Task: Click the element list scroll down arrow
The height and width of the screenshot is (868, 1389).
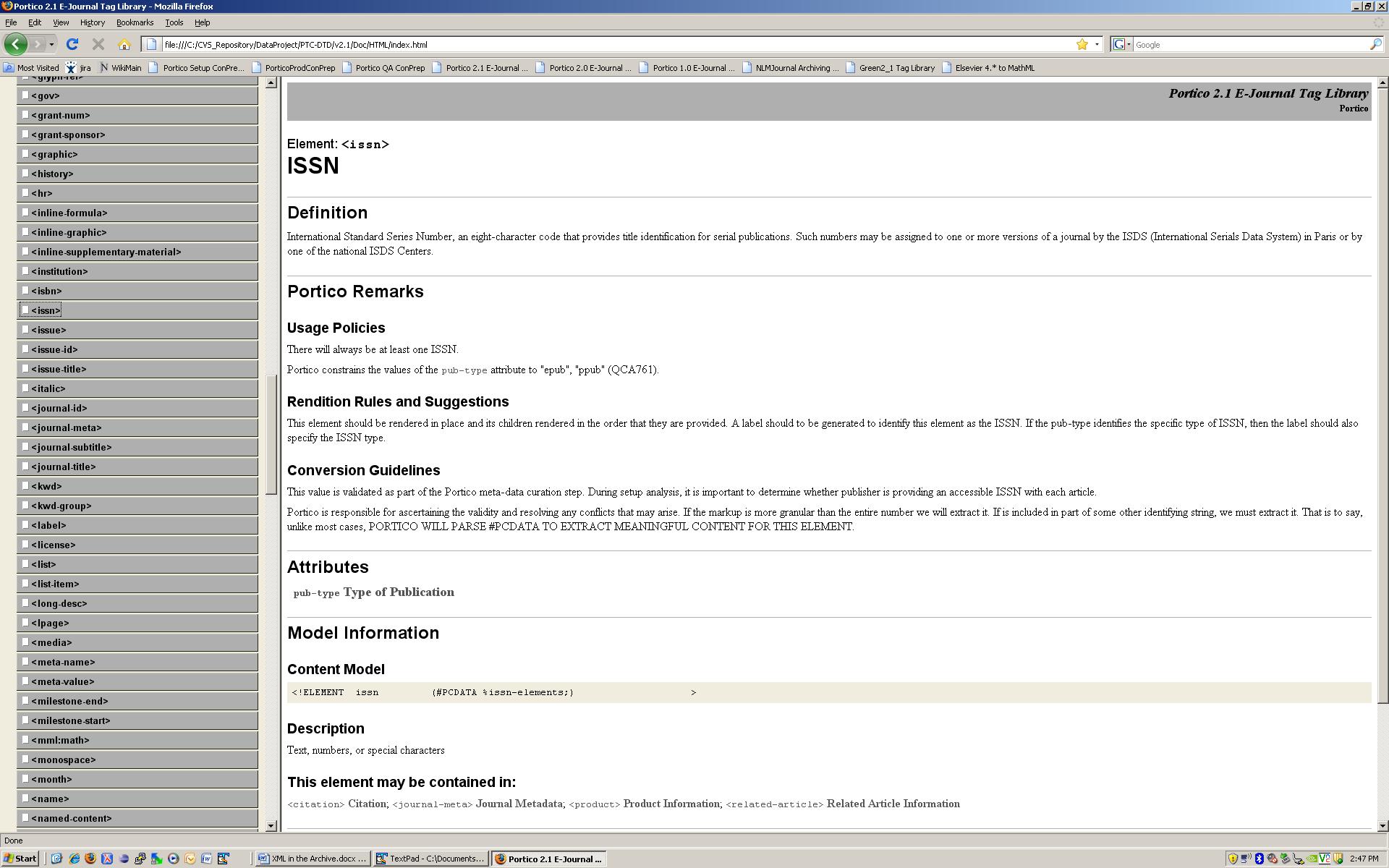Action: tap(271, 825)
